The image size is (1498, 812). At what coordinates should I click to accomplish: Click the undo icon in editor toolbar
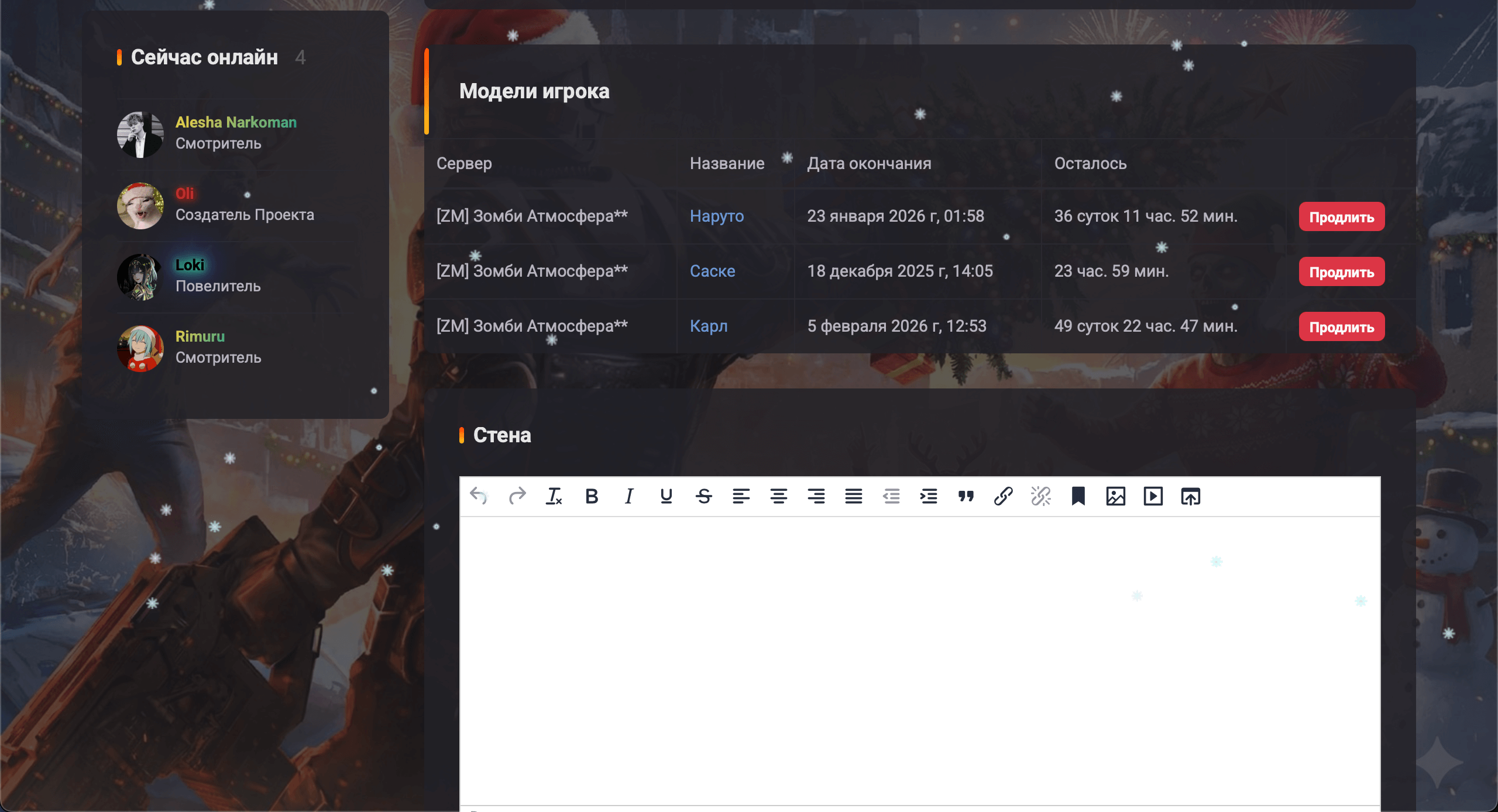[x=479, y=496]
